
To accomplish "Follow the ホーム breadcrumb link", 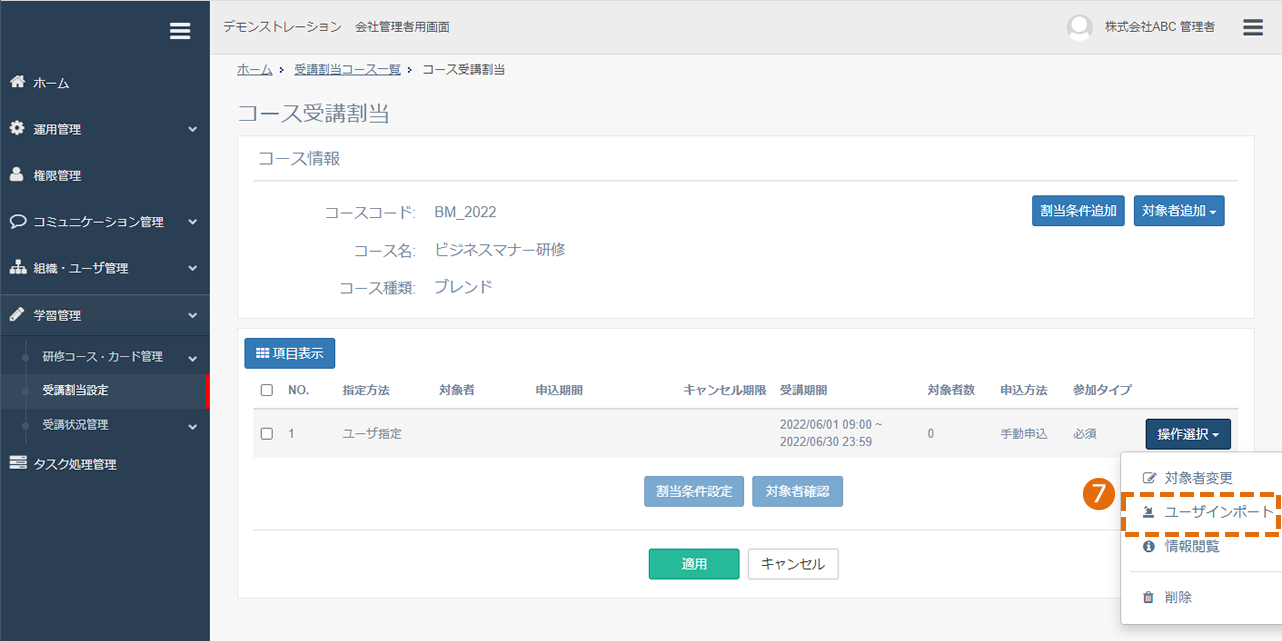I will (255, 69).
